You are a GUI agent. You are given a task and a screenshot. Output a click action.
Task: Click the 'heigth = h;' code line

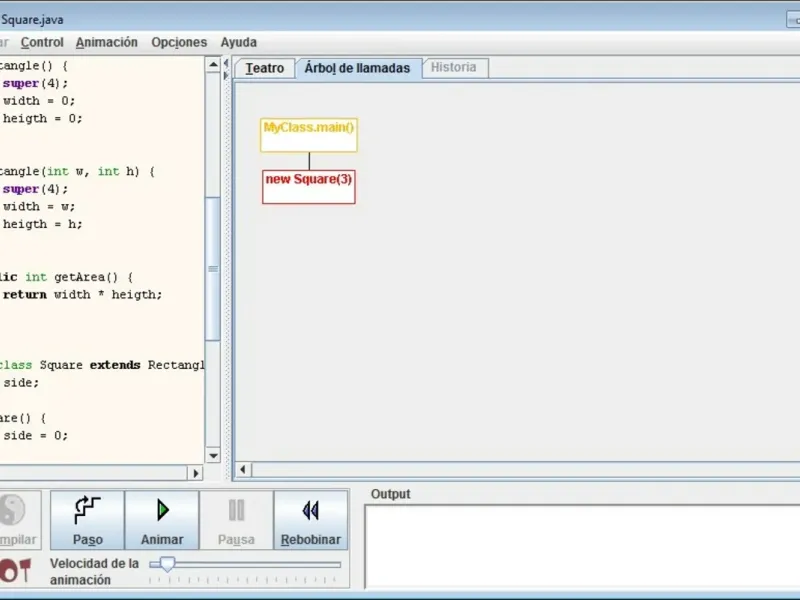tap(42, 224)
